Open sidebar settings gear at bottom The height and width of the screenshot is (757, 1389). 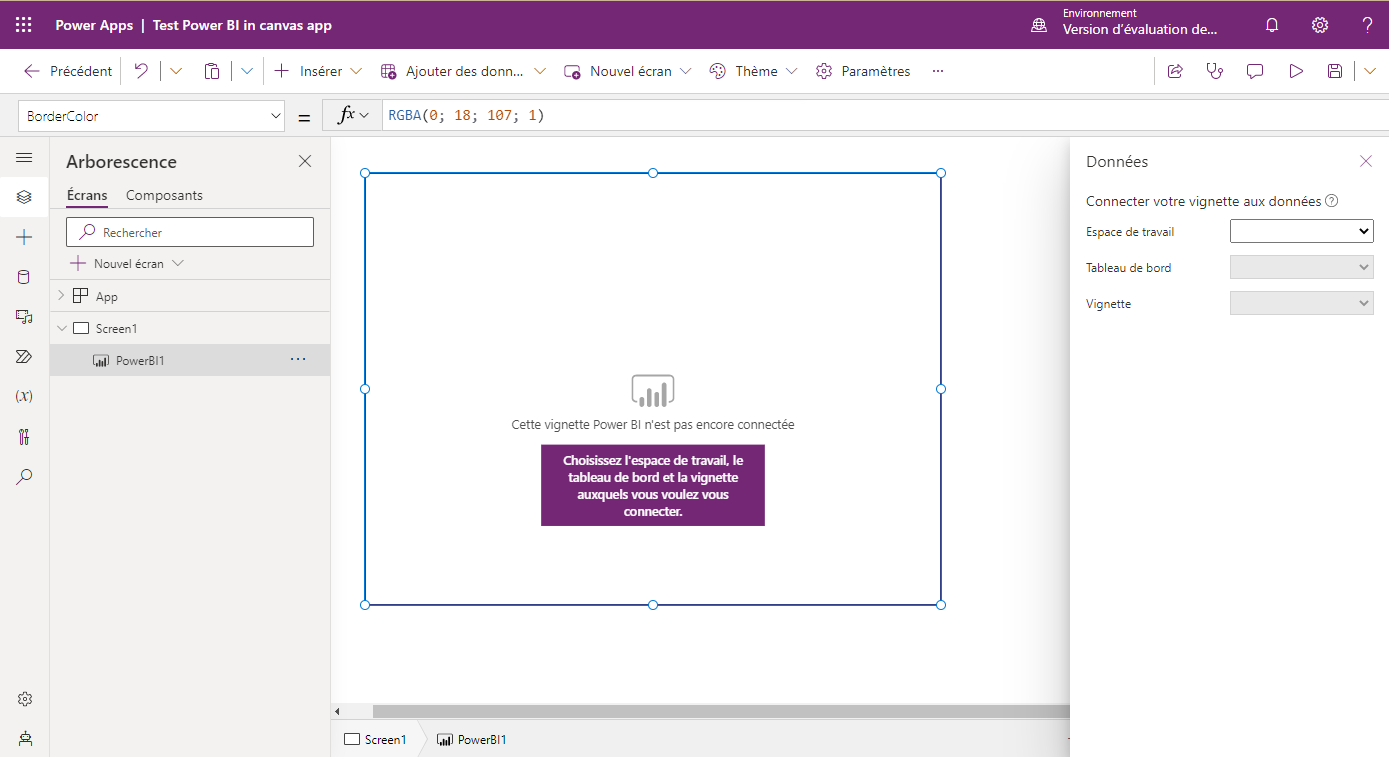25,699
